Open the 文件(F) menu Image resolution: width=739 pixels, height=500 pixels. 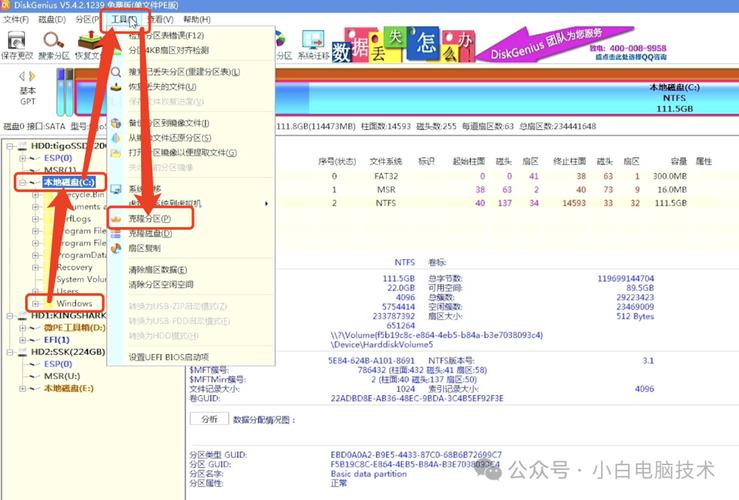pos(16,19)
